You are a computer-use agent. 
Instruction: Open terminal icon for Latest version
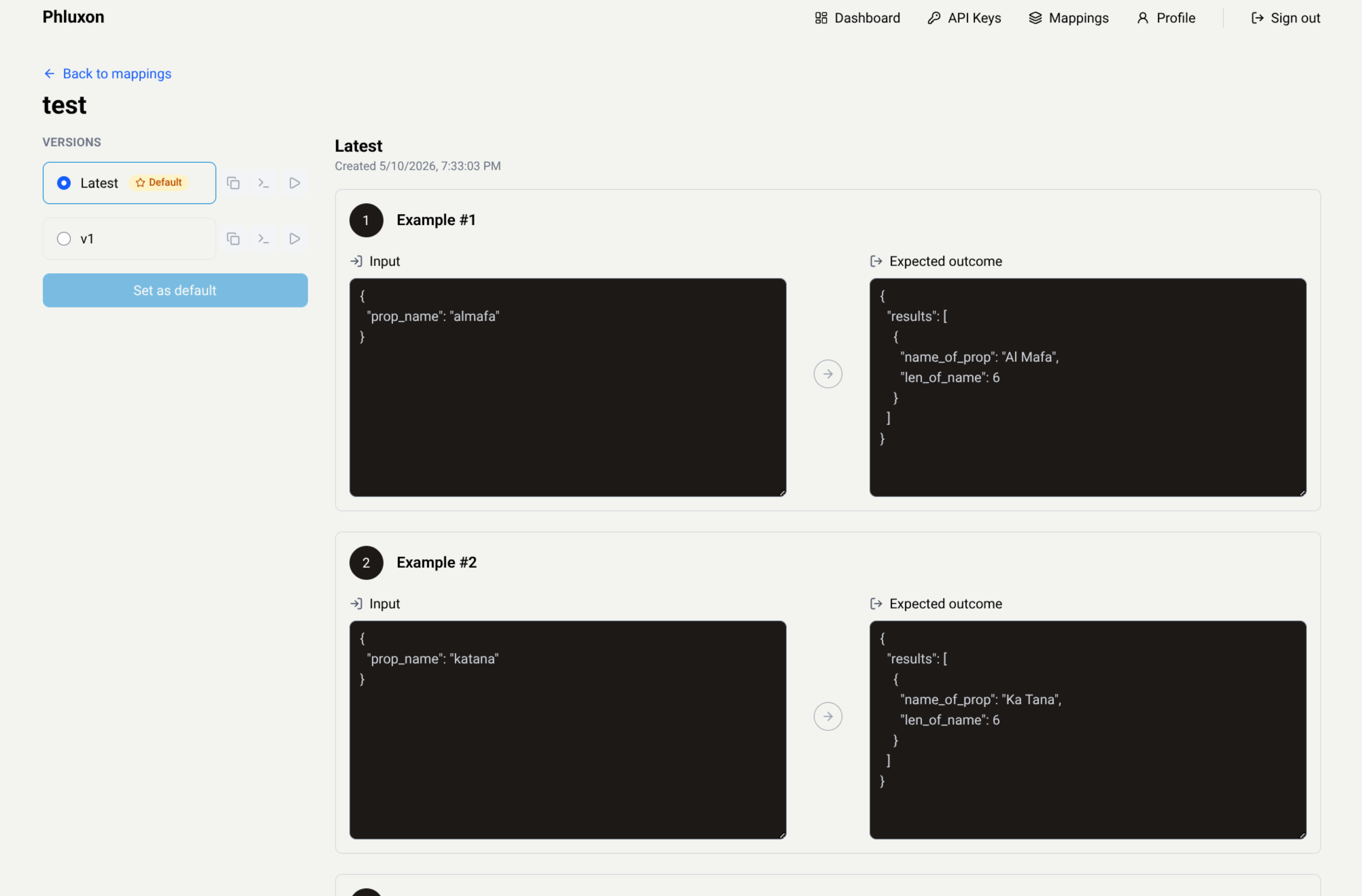coord(264,183)
